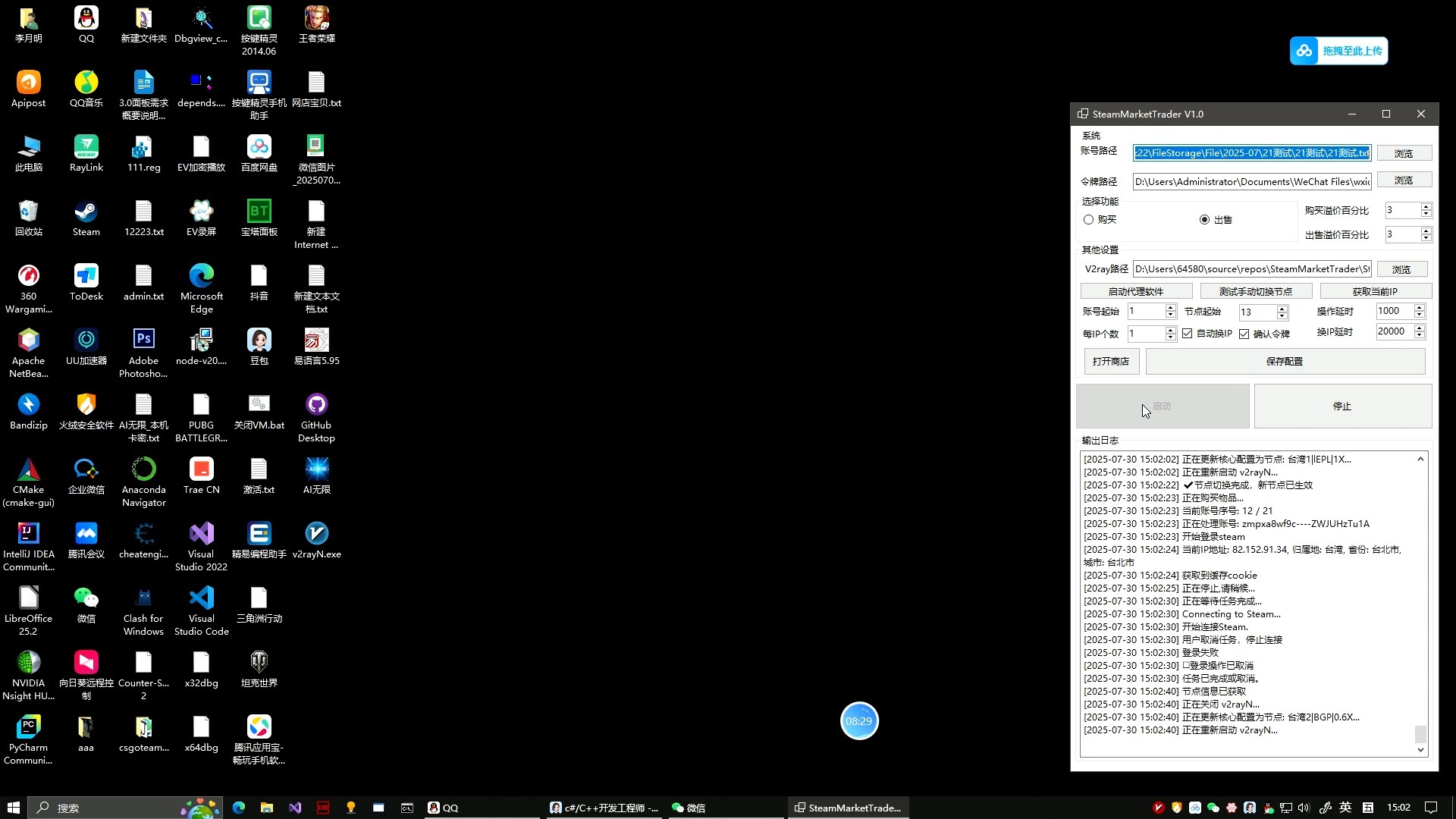1456x819 pixels.
Task: Open QQ音乐 desktop shortcut
Action: [86, 89]
